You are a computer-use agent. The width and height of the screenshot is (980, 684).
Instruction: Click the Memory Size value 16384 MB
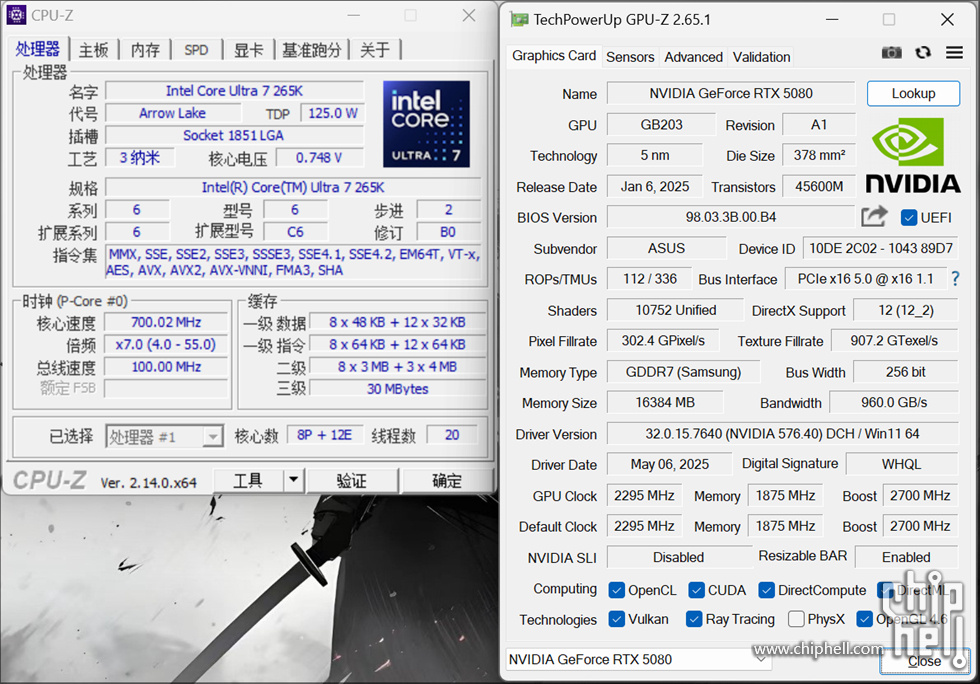pyautogui.click(x=665, y=402)
